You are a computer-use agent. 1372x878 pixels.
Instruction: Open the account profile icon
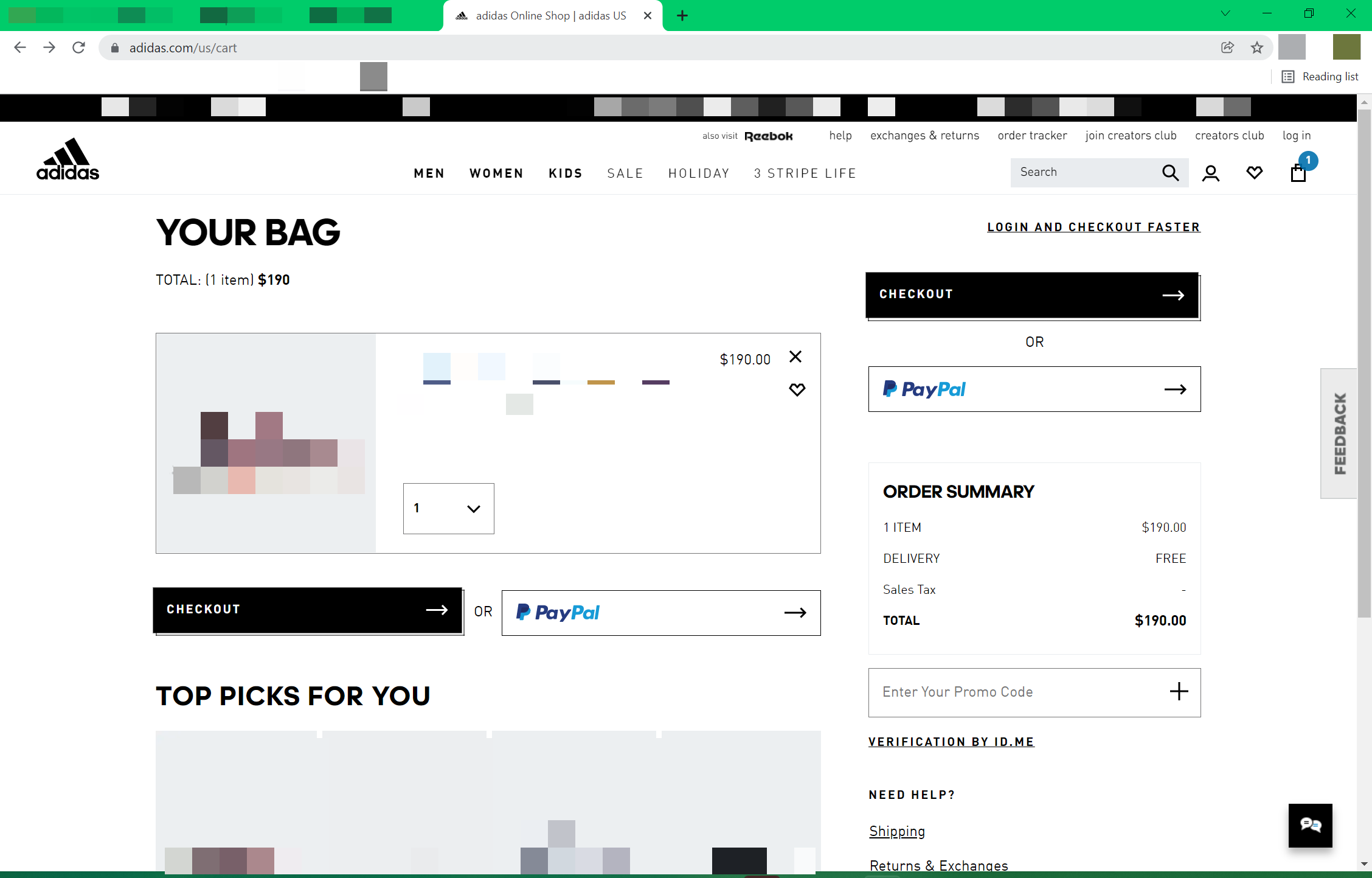click(1210, 173)
